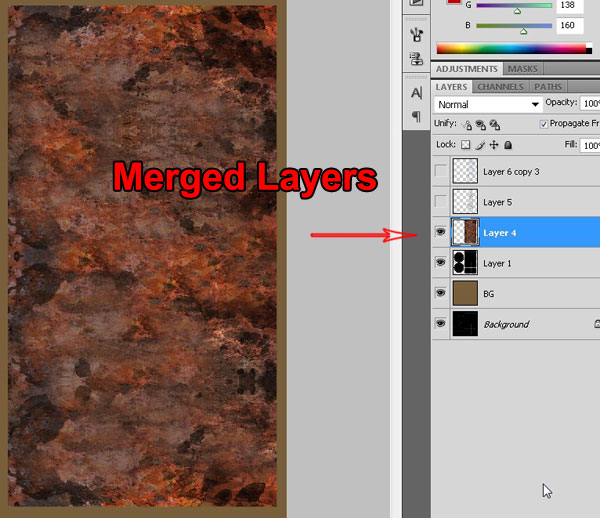
Task: Click the lock all padlock icon
Action: click(x=508, y=145)
